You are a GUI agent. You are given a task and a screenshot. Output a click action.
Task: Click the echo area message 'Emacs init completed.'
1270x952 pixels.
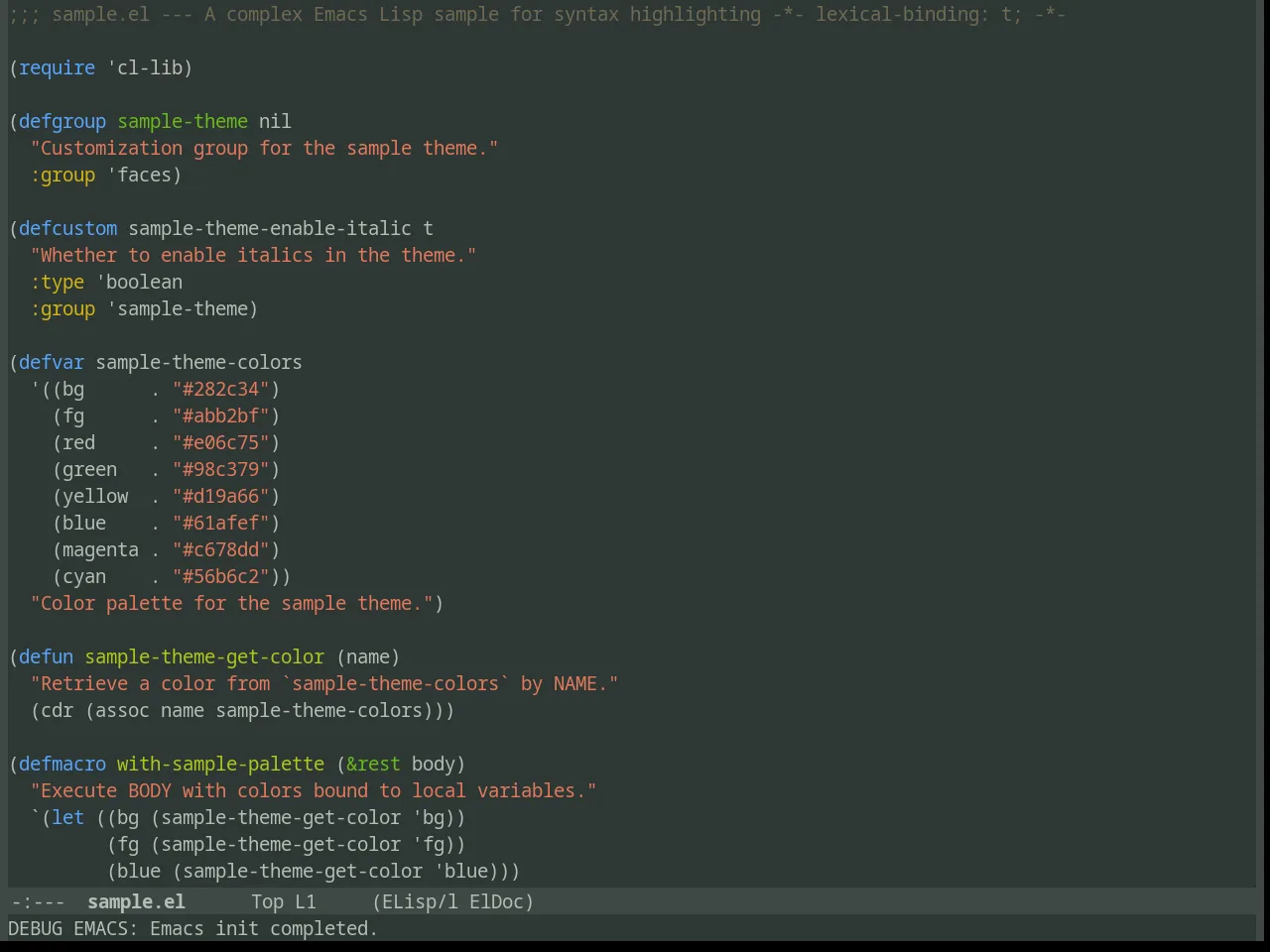[x=264, y=928]
